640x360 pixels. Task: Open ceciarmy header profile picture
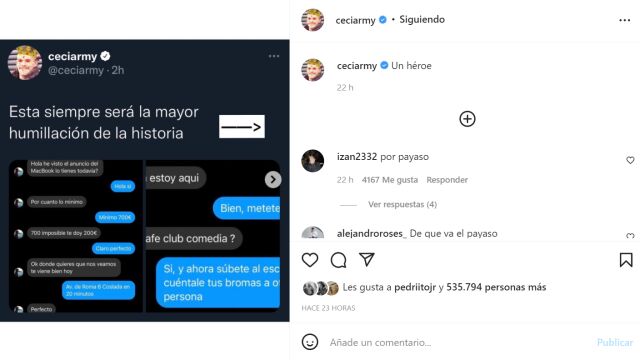313,20
